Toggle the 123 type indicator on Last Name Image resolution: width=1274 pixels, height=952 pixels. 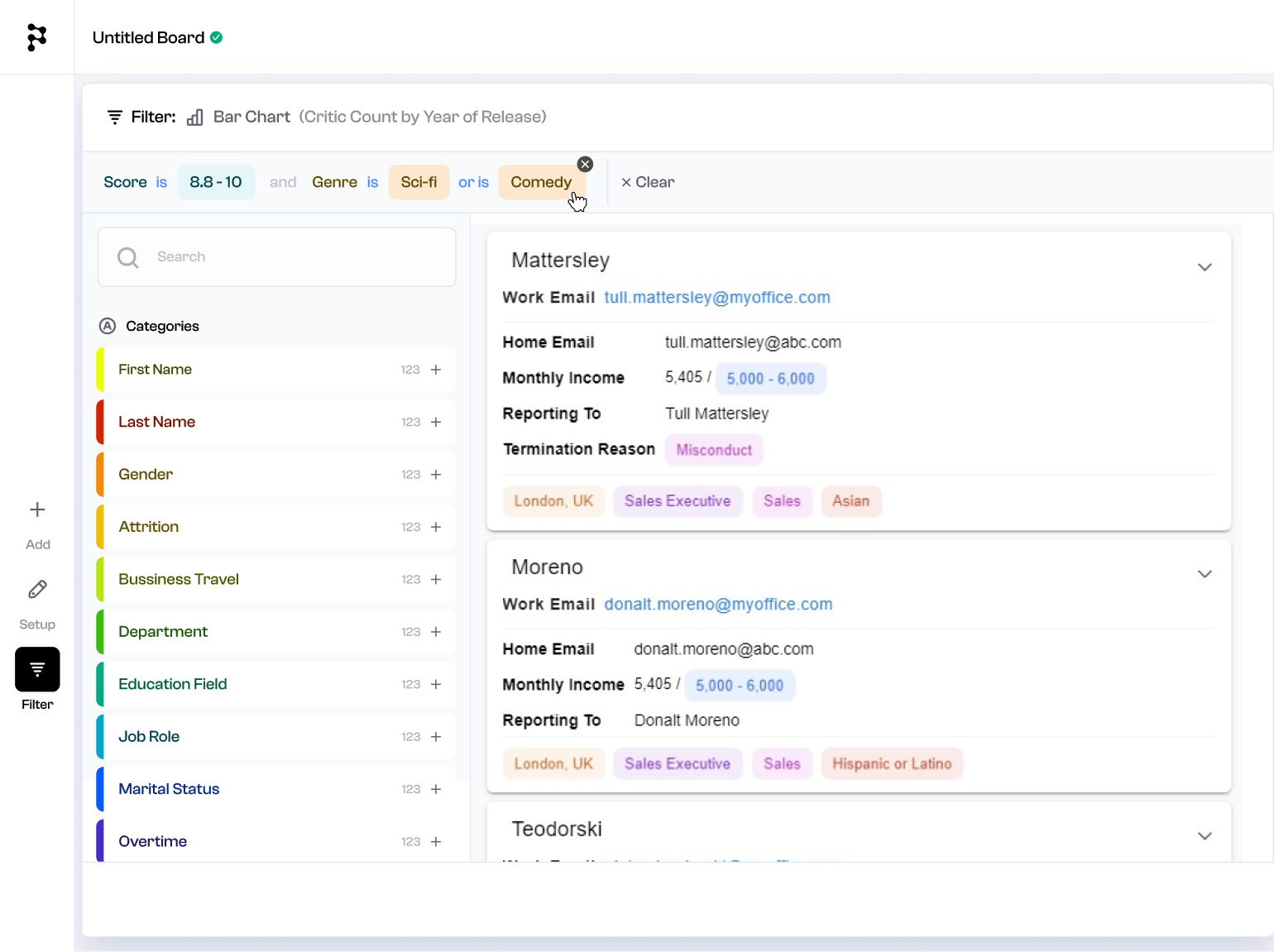click(410, 422)
